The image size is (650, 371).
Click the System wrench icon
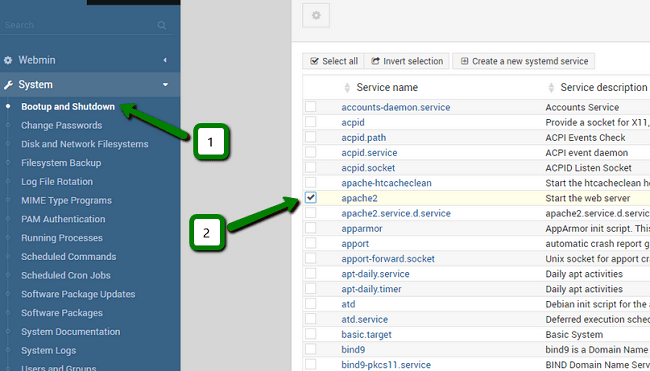point(8,85)
